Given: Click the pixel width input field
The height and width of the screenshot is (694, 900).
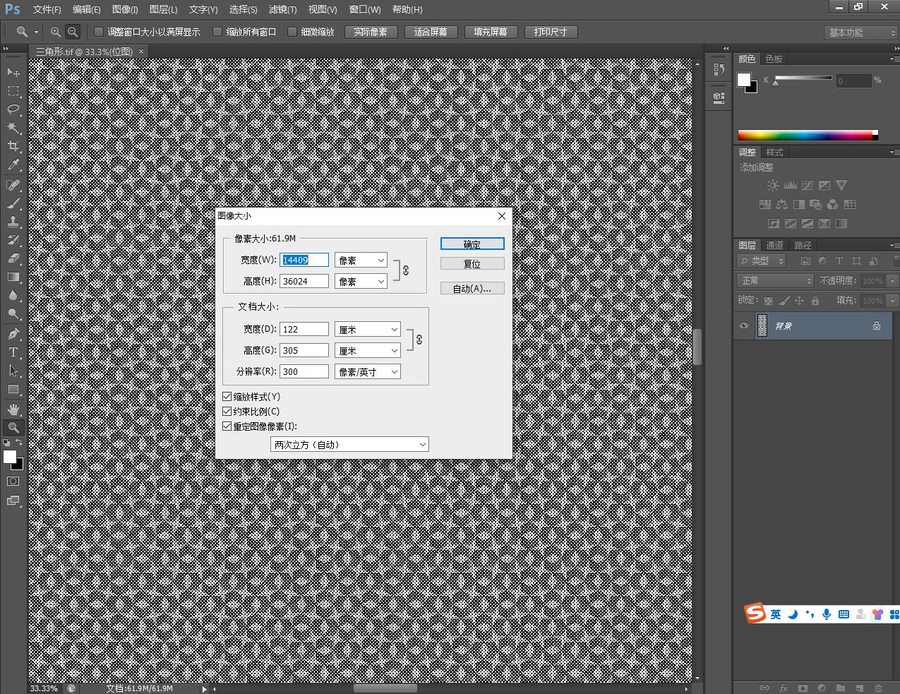Looking at the screenshot, I should (x=304, y=260).
